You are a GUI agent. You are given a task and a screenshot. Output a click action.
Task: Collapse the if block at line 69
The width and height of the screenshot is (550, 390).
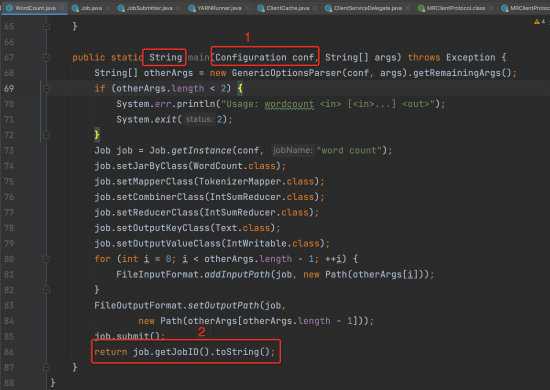pos(46,88)
